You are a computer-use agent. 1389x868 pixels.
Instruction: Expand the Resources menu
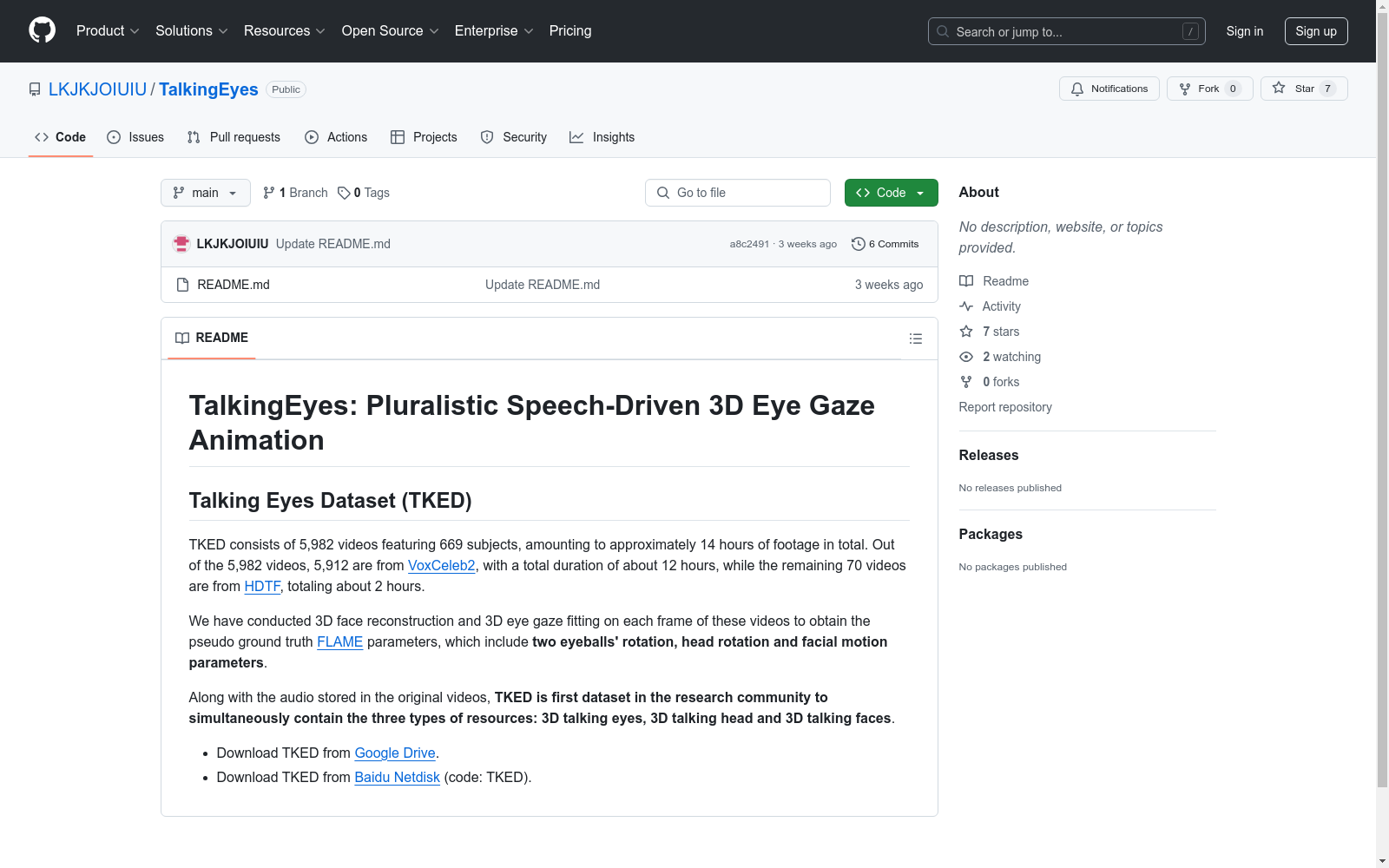coord(285,31)
